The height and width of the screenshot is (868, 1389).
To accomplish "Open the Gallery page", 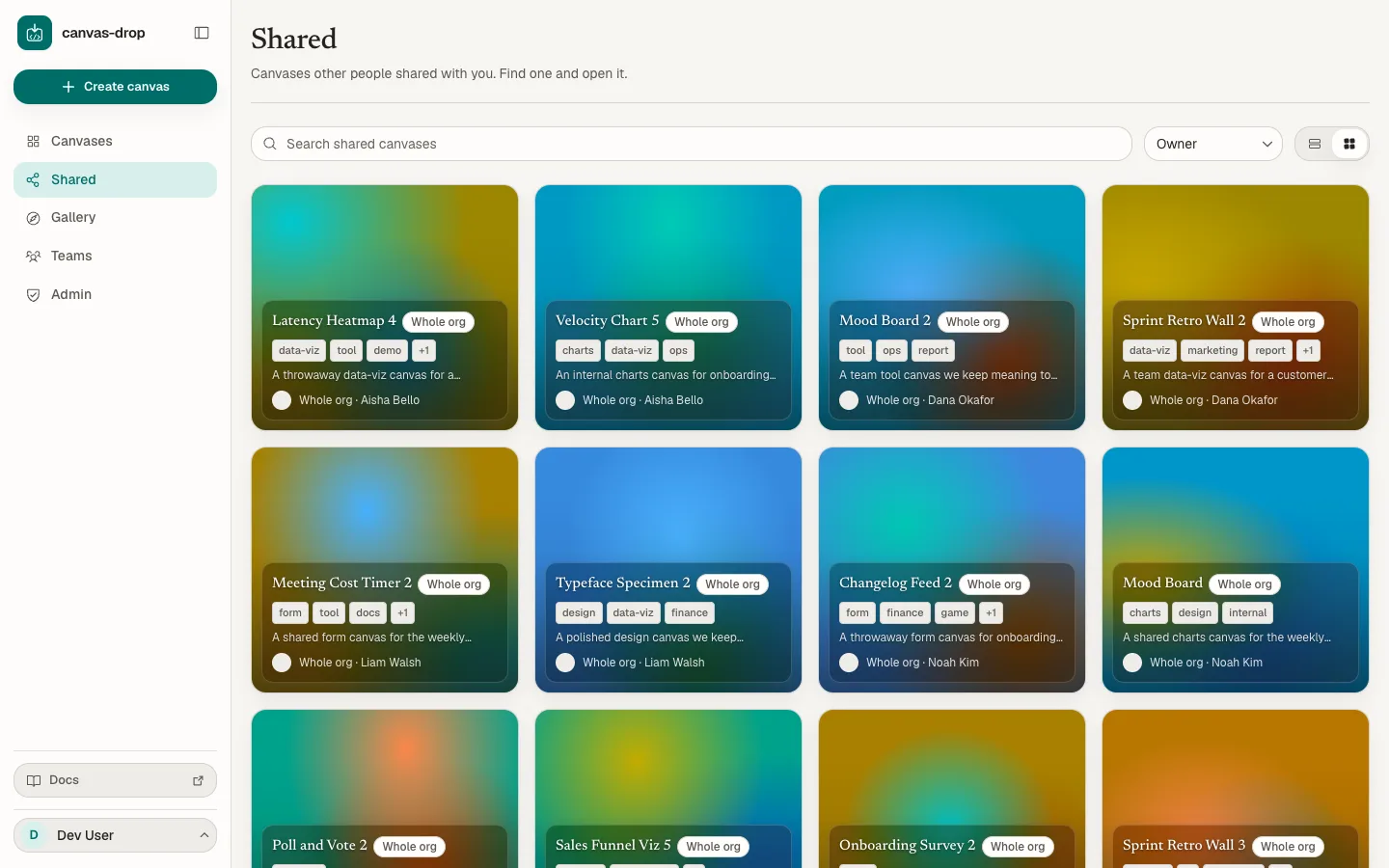I will coord(115,218).
